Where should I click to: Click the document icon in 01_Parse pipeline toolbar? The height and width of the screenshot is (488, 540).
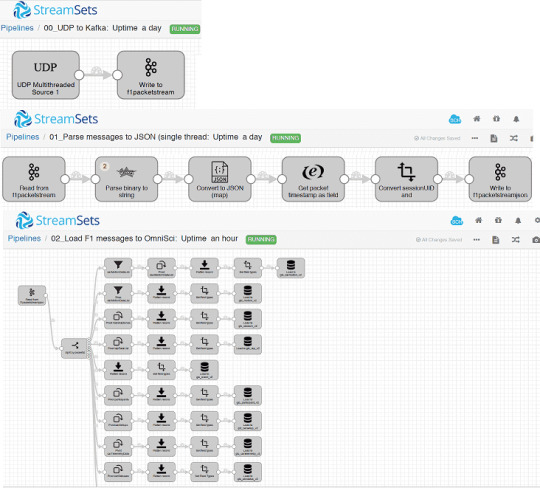[x=494, y=138]
